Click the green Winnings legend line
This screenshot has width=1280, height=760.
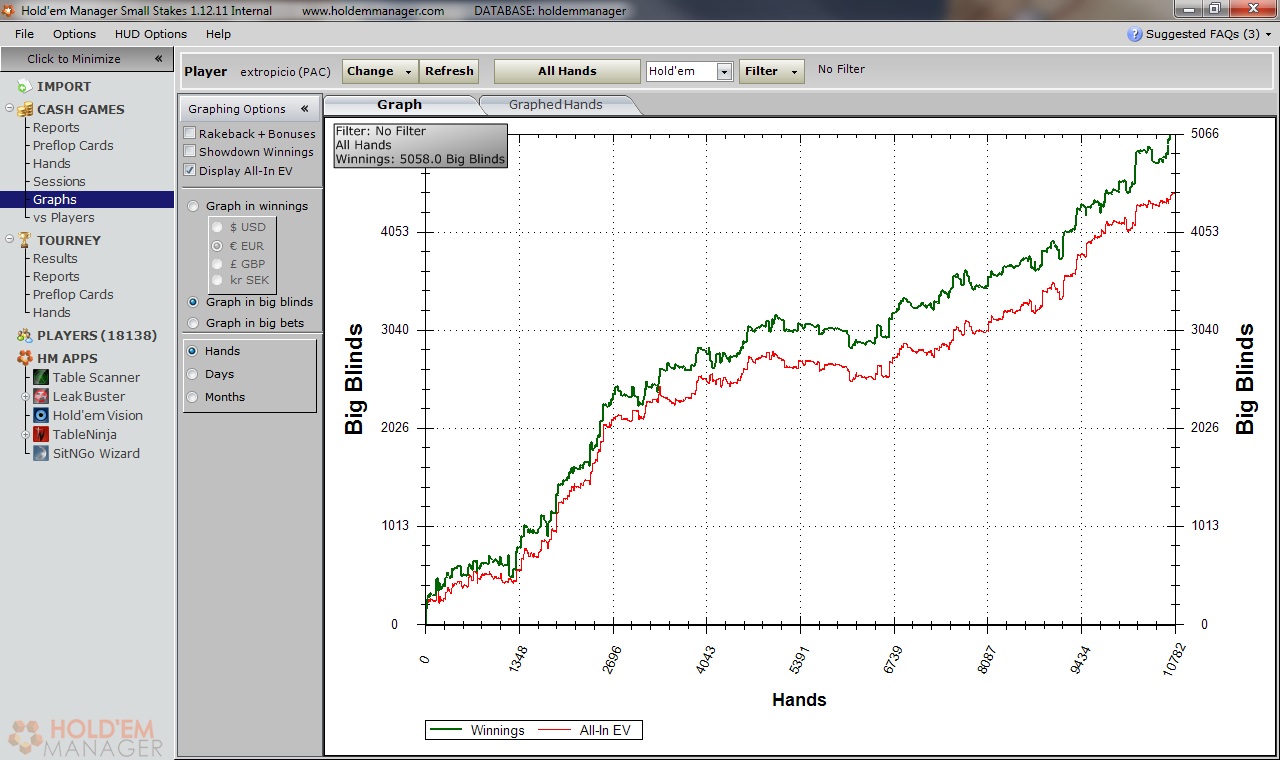pyautogui.click(x=447, y=730)
